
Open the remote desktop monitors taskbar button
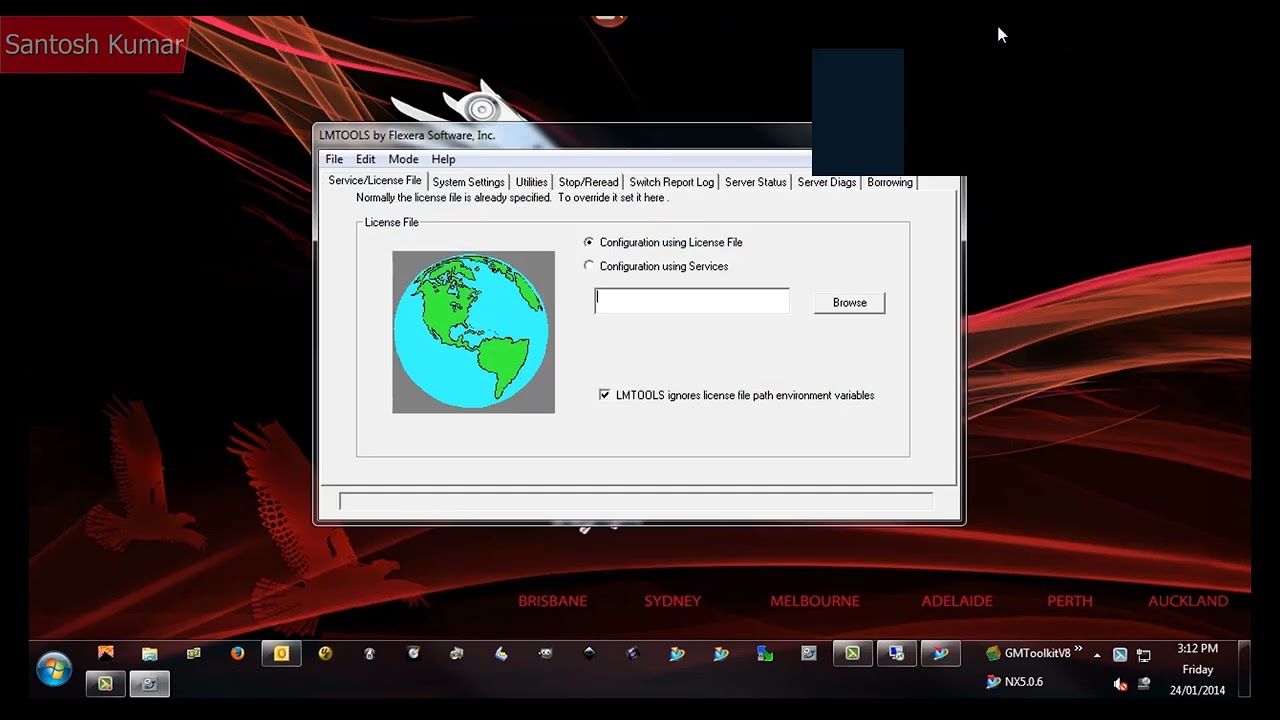896,654
